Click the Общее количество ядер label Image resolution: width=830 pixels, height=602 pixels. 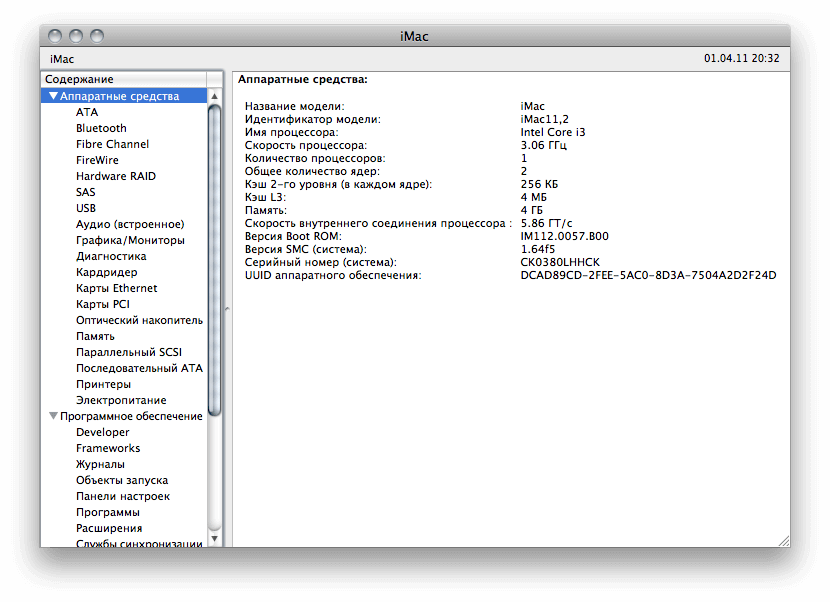click(x=312, y=171)
